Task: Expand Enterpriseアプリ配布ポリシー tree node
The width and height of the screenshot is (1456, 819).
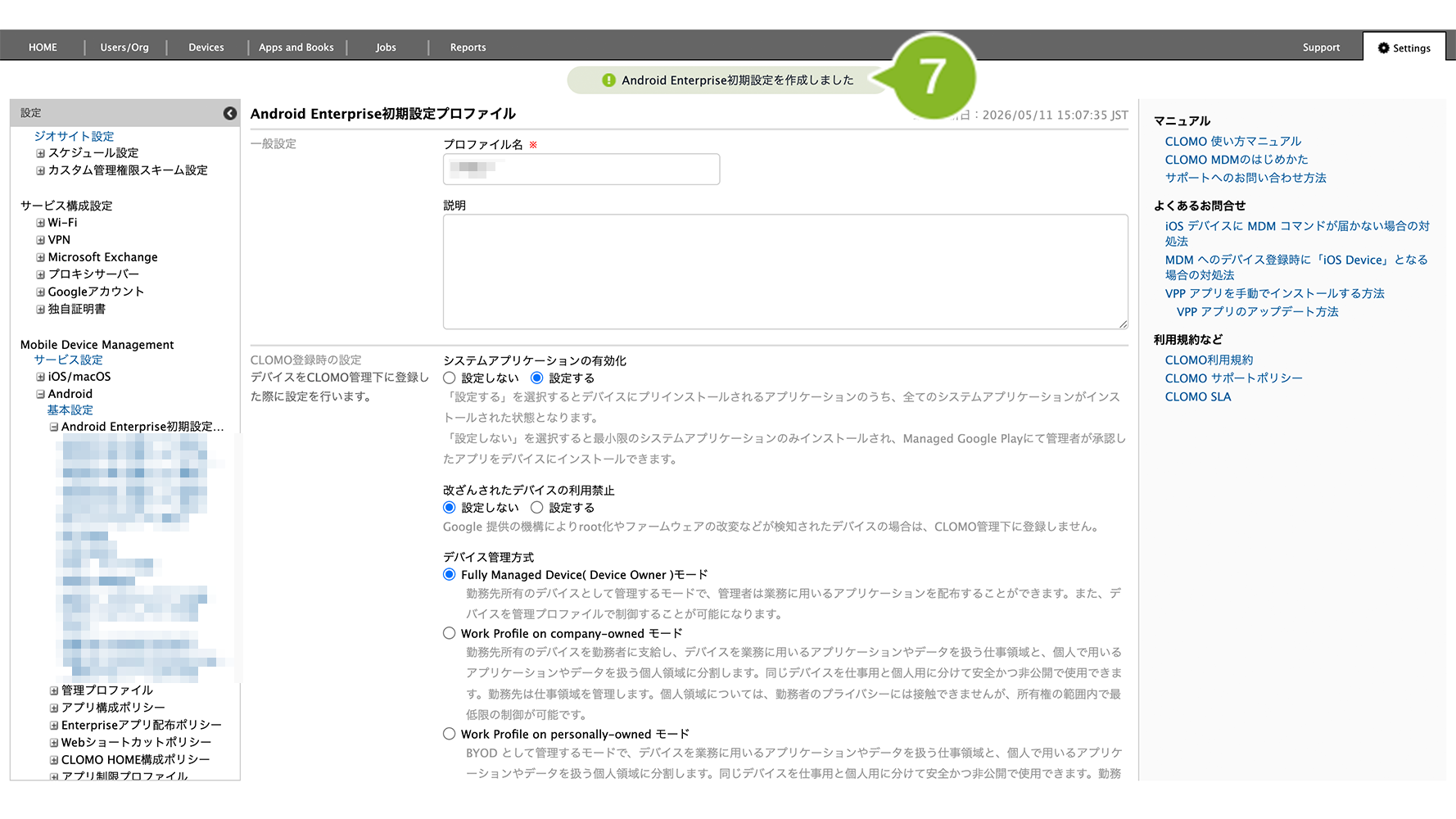Action: pos(53,725)
